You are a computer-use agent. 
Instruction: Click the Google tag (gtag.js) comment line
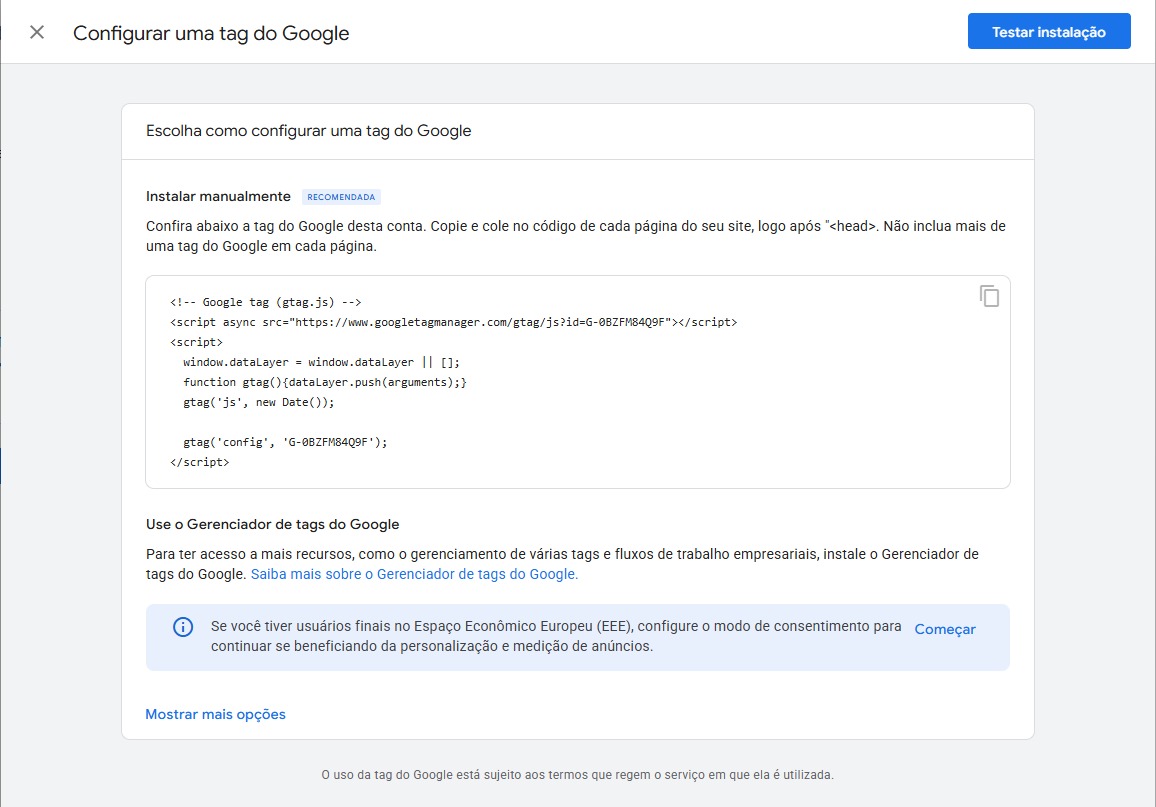[265, 302]
